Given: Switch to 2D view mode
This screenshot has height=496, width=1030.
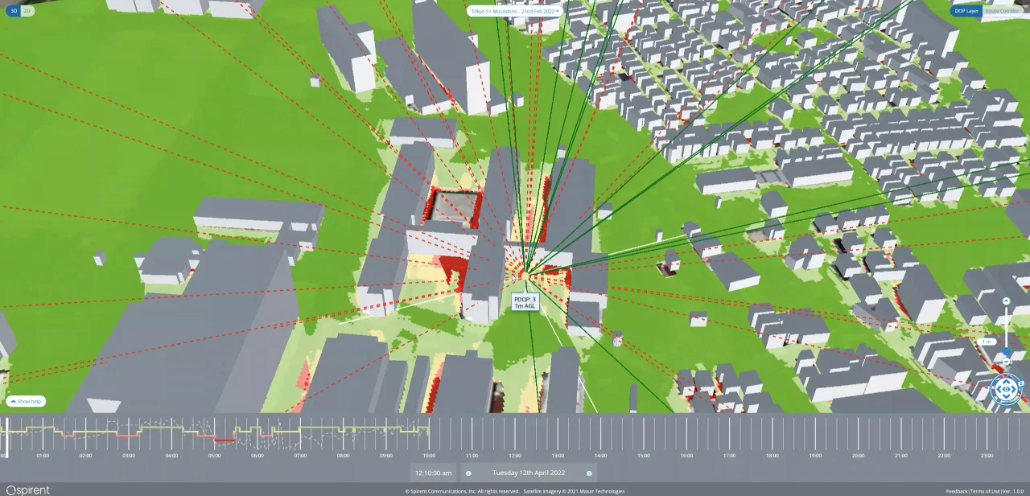Looking at the screenshot, I should coord(28,11).
